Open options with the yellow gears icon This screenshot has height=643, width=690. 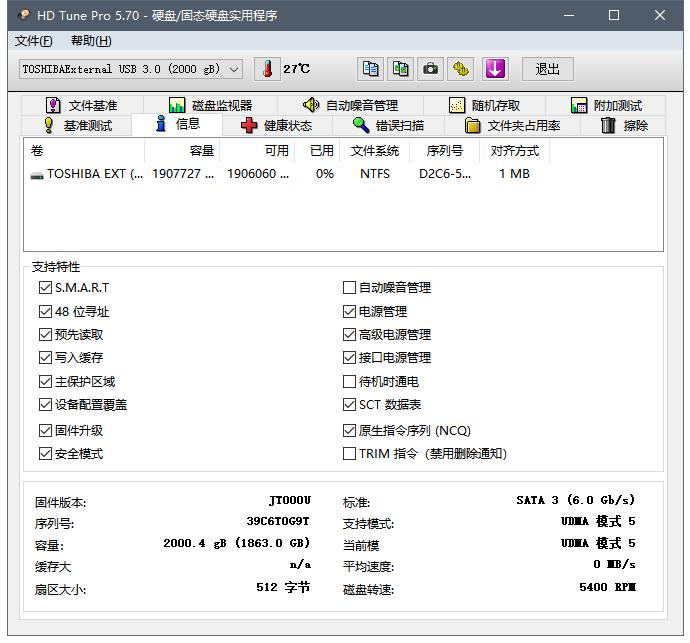pyautogui.click(x=460, y=69)
